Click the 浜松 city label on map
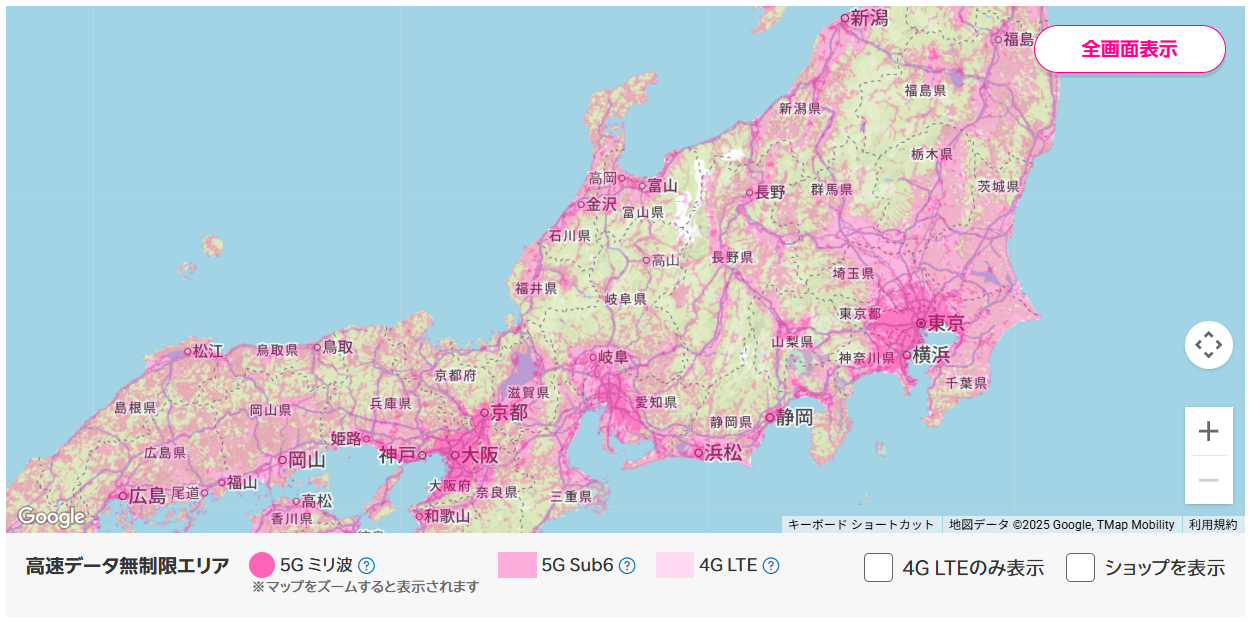 pos(724,453)
